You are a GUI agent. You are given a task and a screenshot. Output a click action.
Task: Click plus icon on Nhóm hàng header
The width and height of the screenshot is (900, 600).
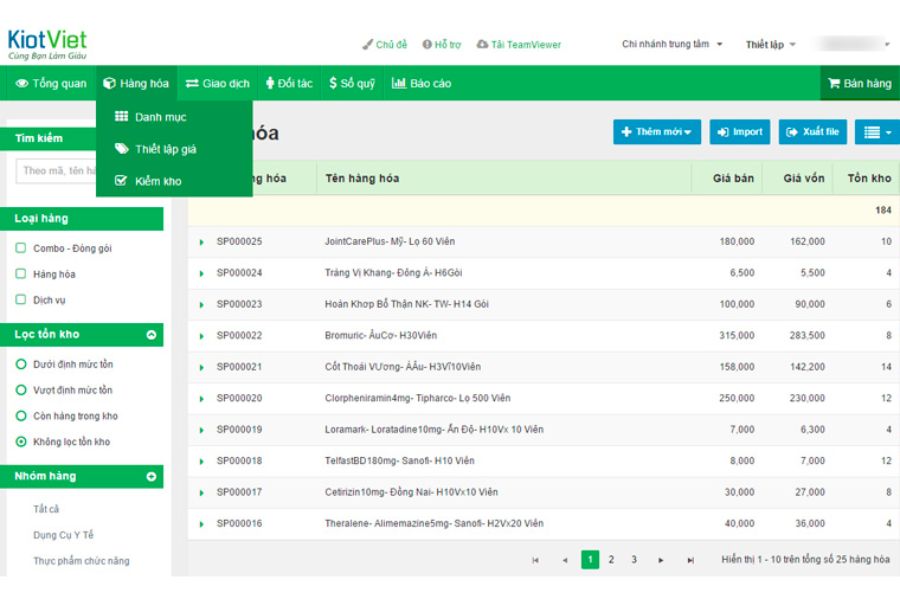(x=152, y=477)
